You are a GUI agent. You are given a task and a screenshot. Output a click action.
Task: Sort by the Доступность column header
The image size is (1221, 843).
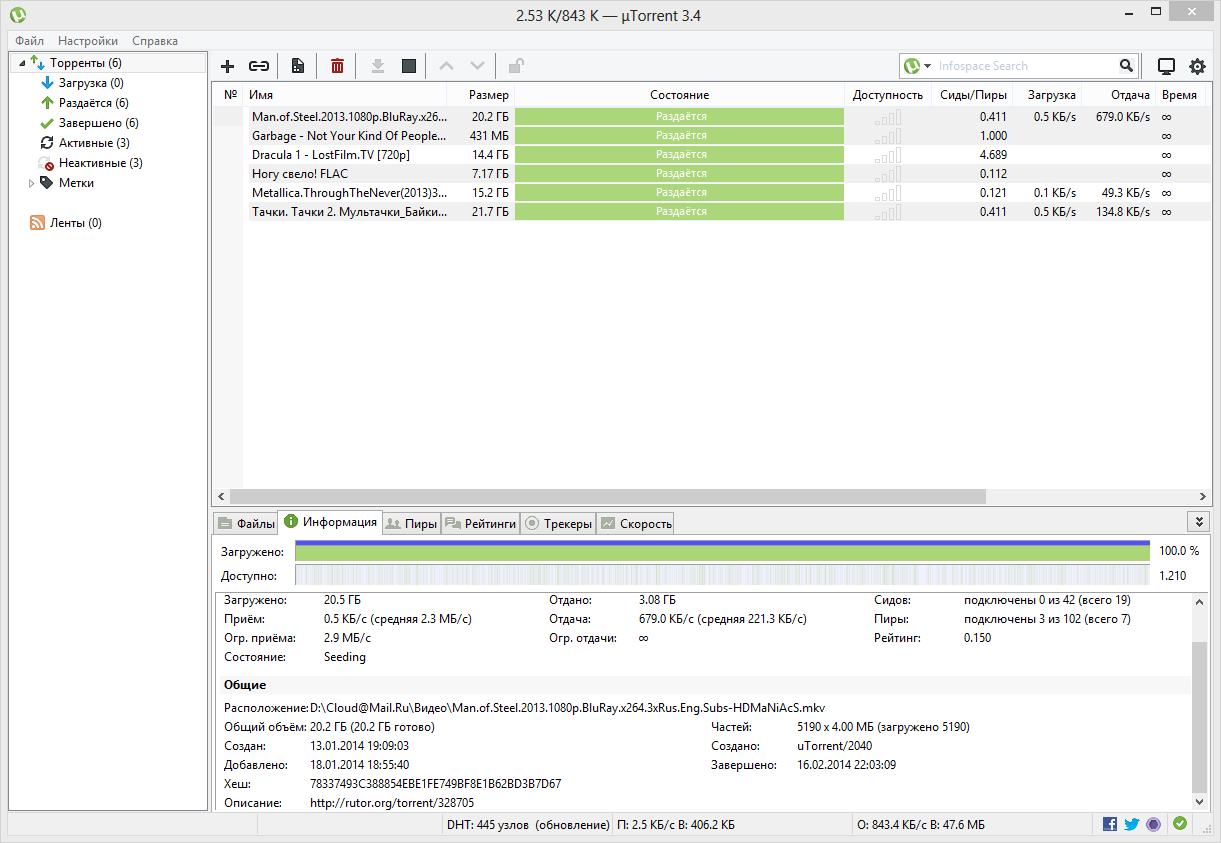click(888, 95)
